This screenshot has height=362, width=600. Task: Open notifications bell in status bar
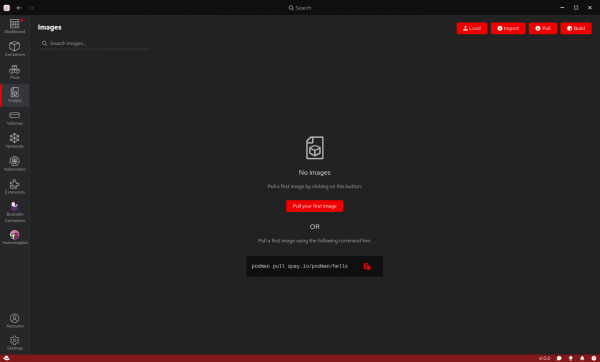[582, 358]
